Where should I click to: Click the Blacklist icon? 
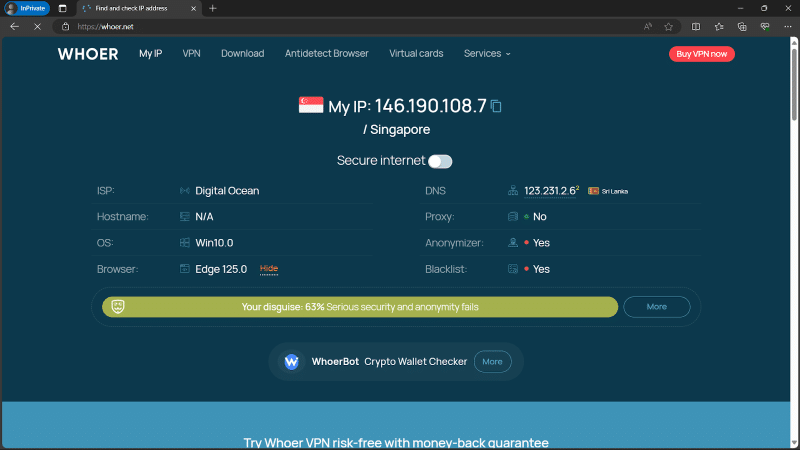(513, 269)
